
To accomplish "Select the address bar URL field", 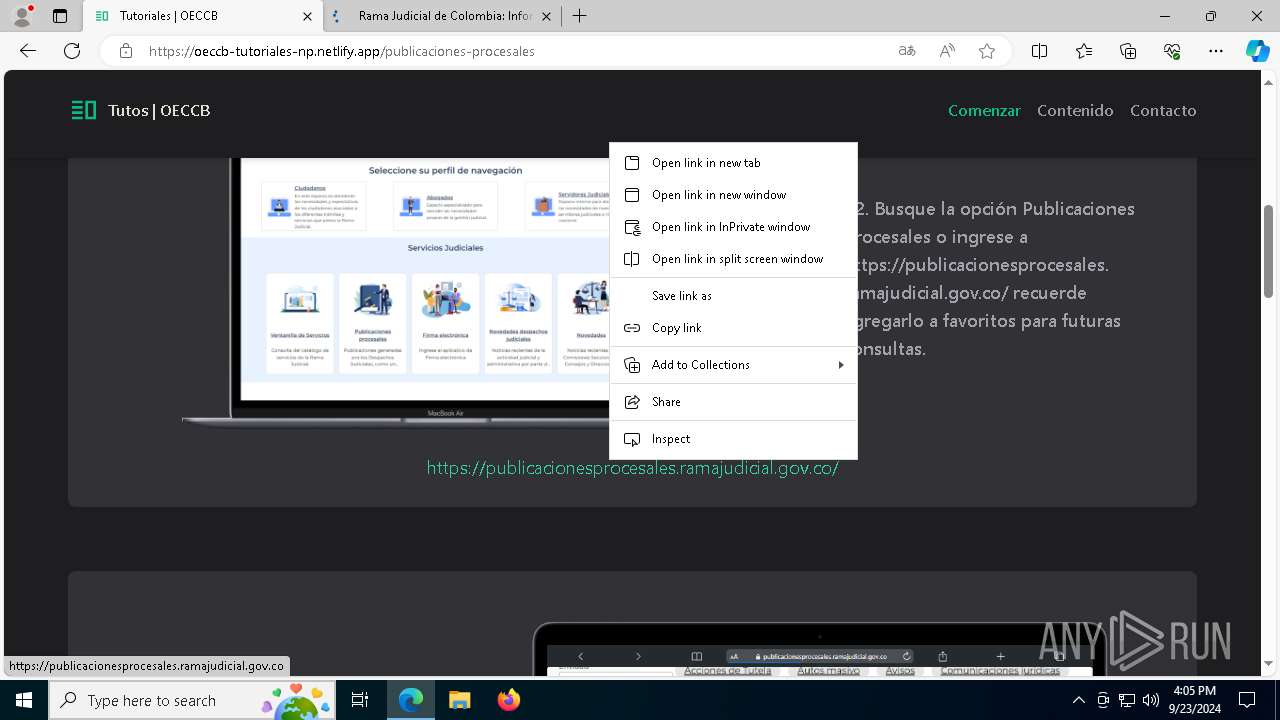I will [x=510, y=51].
